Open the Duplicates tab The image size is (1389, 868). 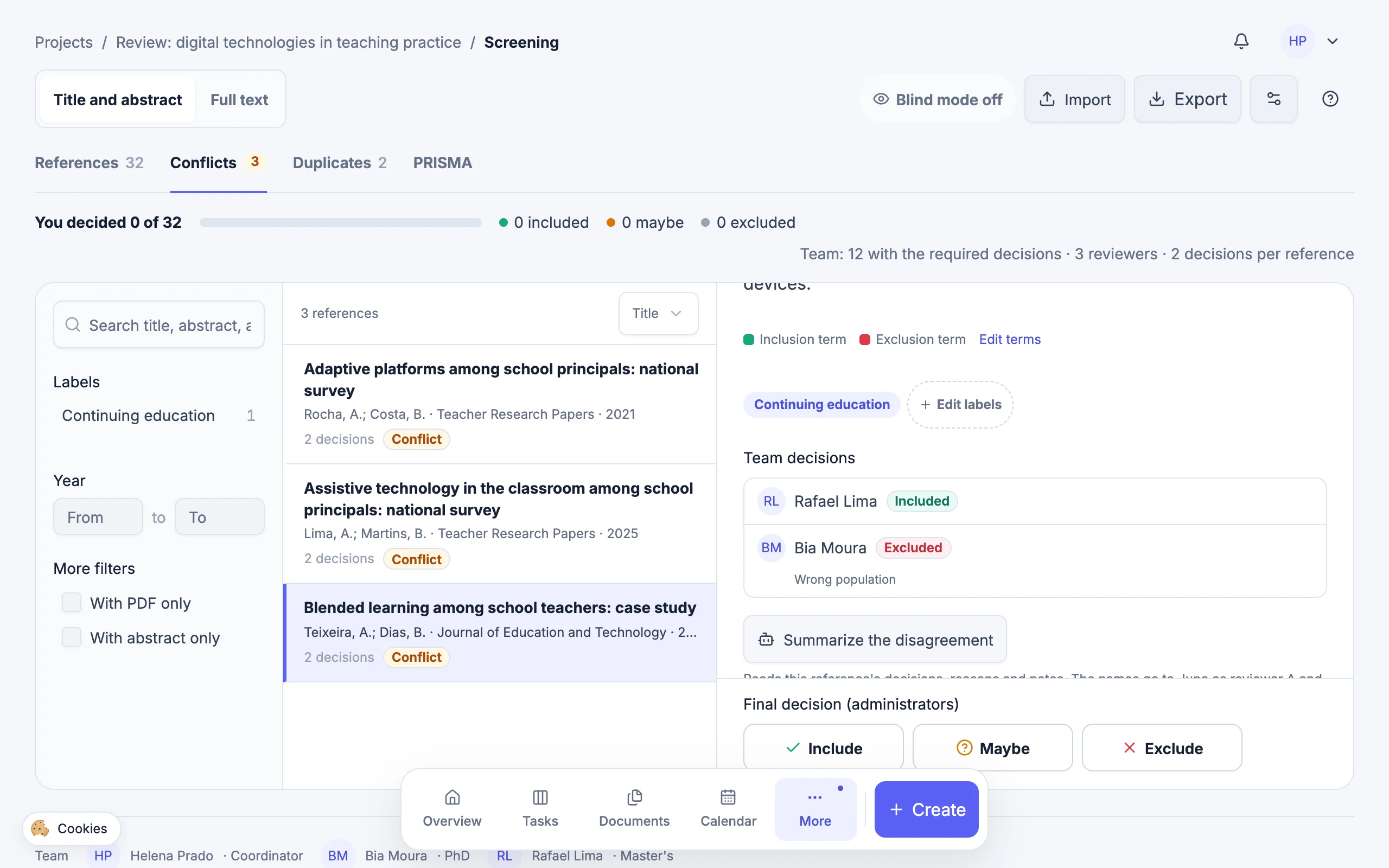point(340,163)
